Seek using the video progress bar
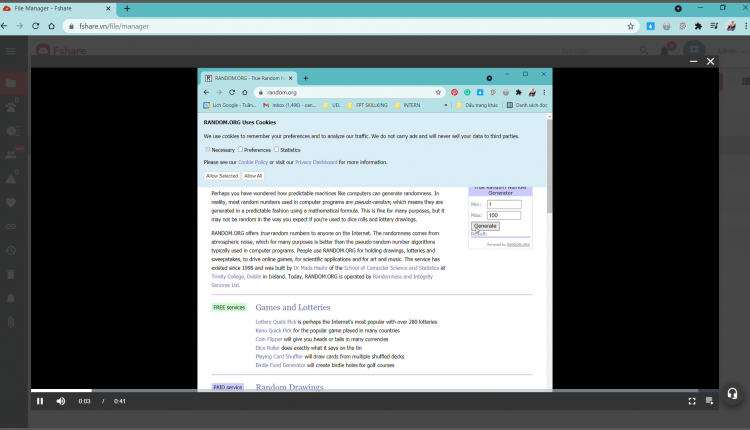 [375, 390]
